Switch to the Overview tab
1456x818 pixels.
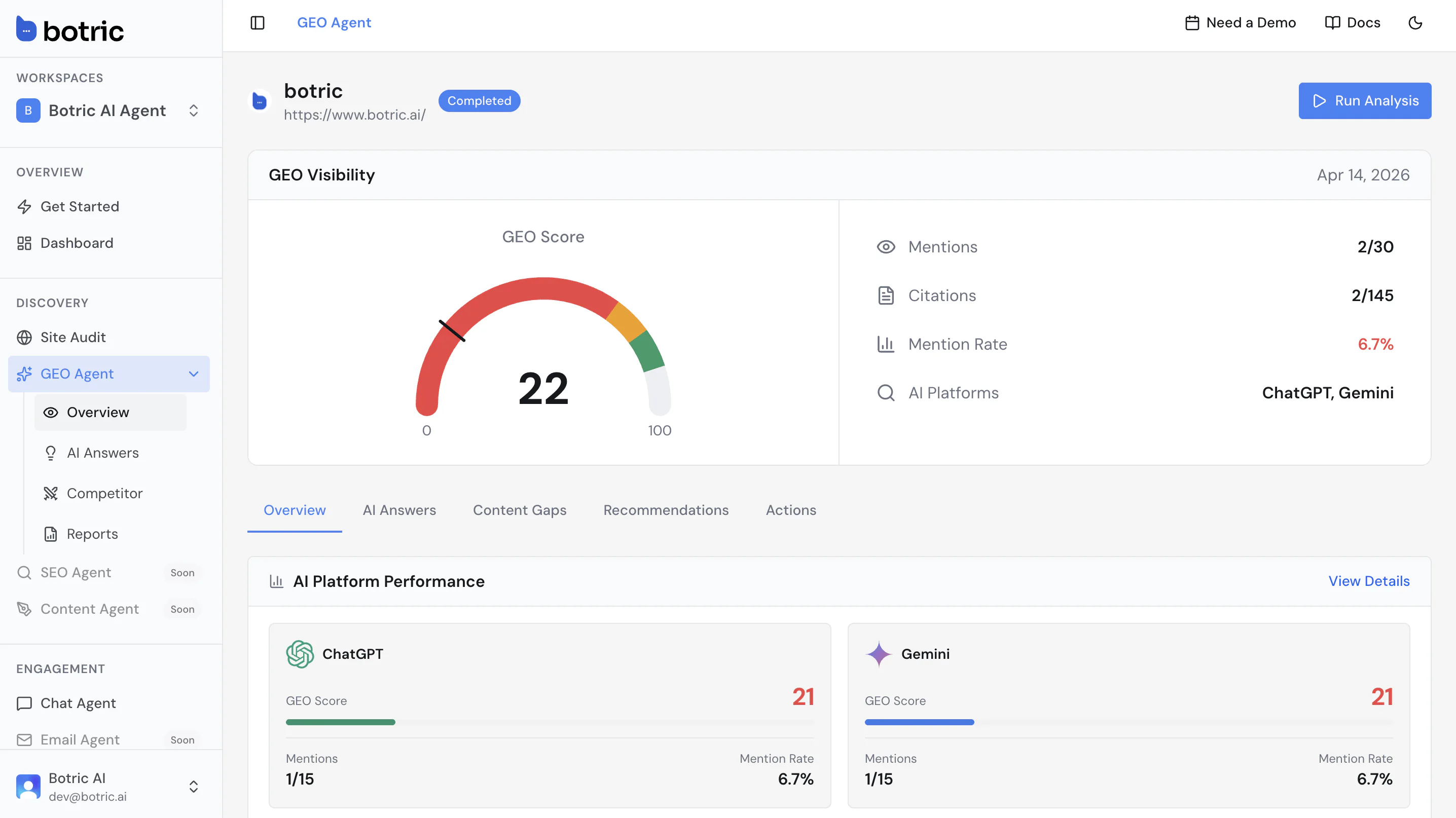[x=295, y=511]
